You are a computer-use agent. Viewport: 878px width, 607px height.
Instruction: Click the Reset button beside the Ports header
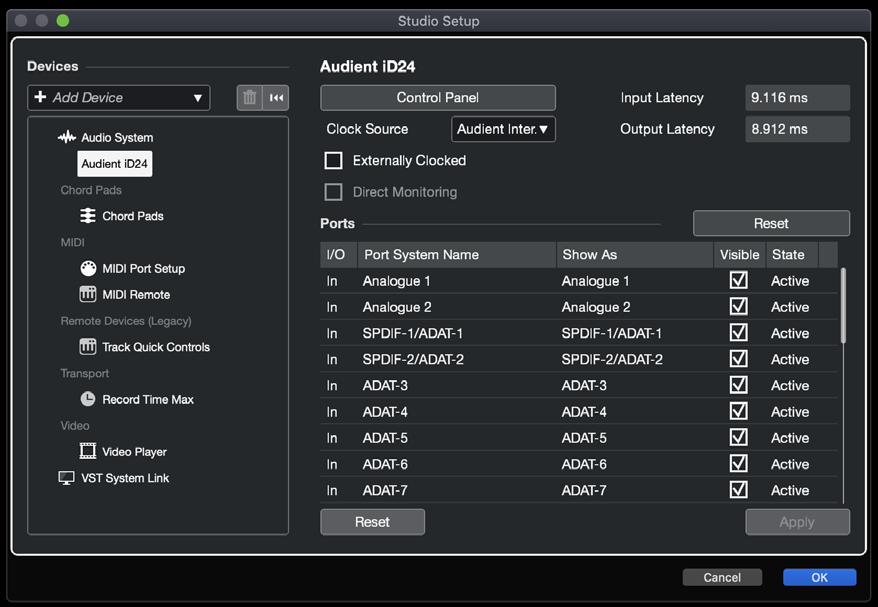771,223
